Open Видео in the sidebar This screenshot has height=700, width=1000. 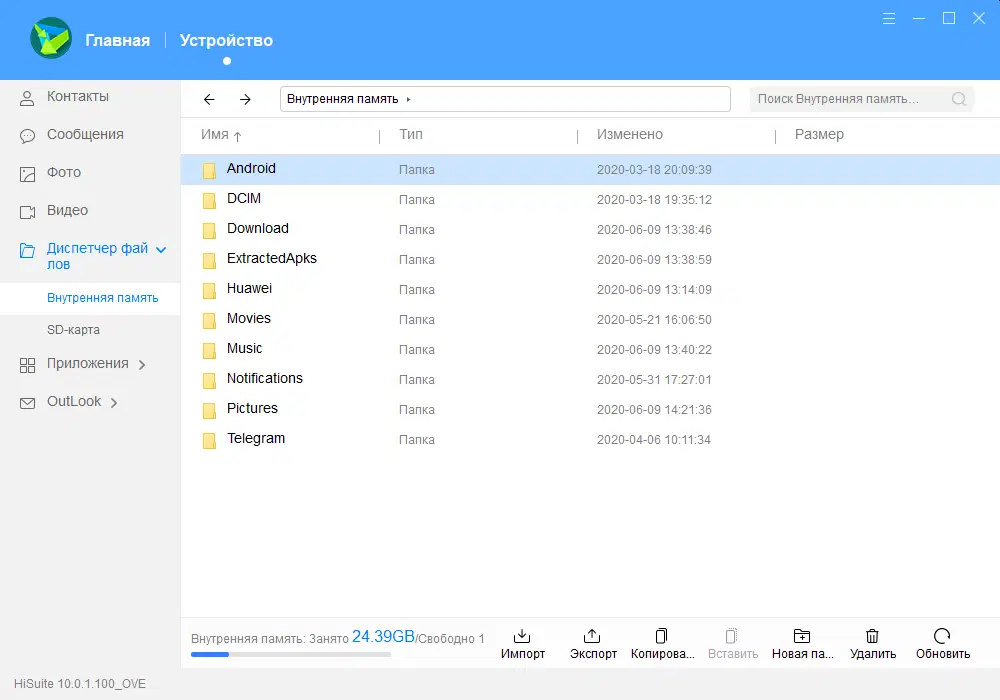tap(67, 210)
